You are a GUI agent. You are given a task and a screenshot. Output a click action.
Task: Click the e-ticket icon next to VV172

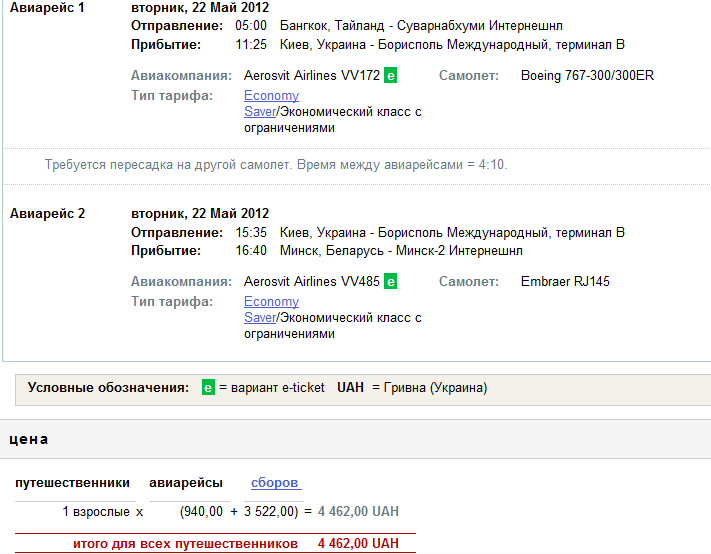click(390, 75)
